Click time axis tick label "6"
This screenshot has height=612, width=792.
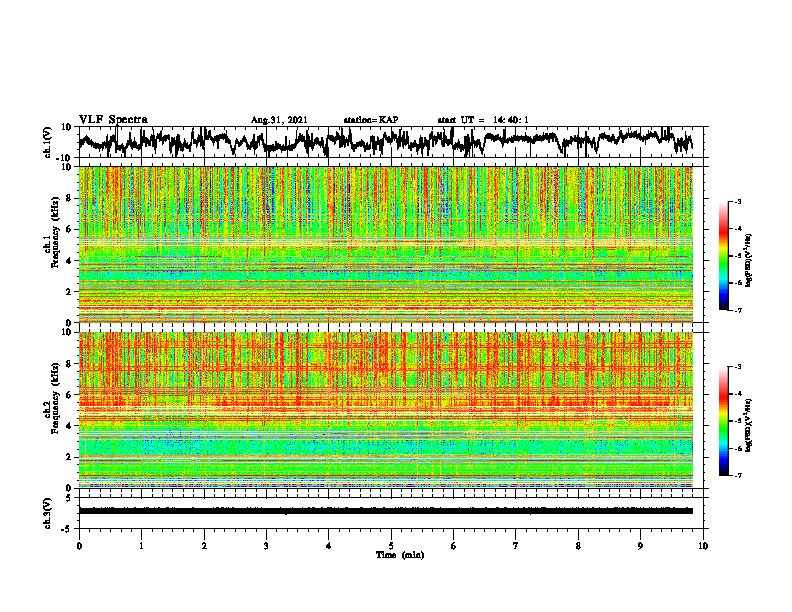coord(454,546)
